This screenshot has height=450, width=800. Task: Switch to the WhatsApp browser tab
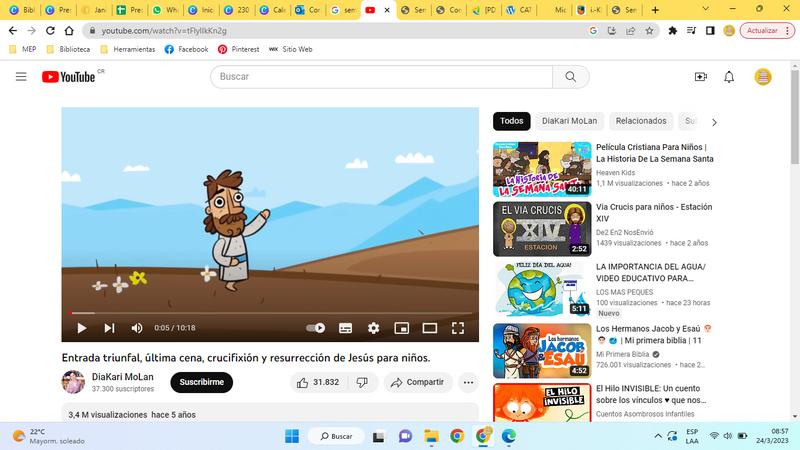tap(166, 10)
